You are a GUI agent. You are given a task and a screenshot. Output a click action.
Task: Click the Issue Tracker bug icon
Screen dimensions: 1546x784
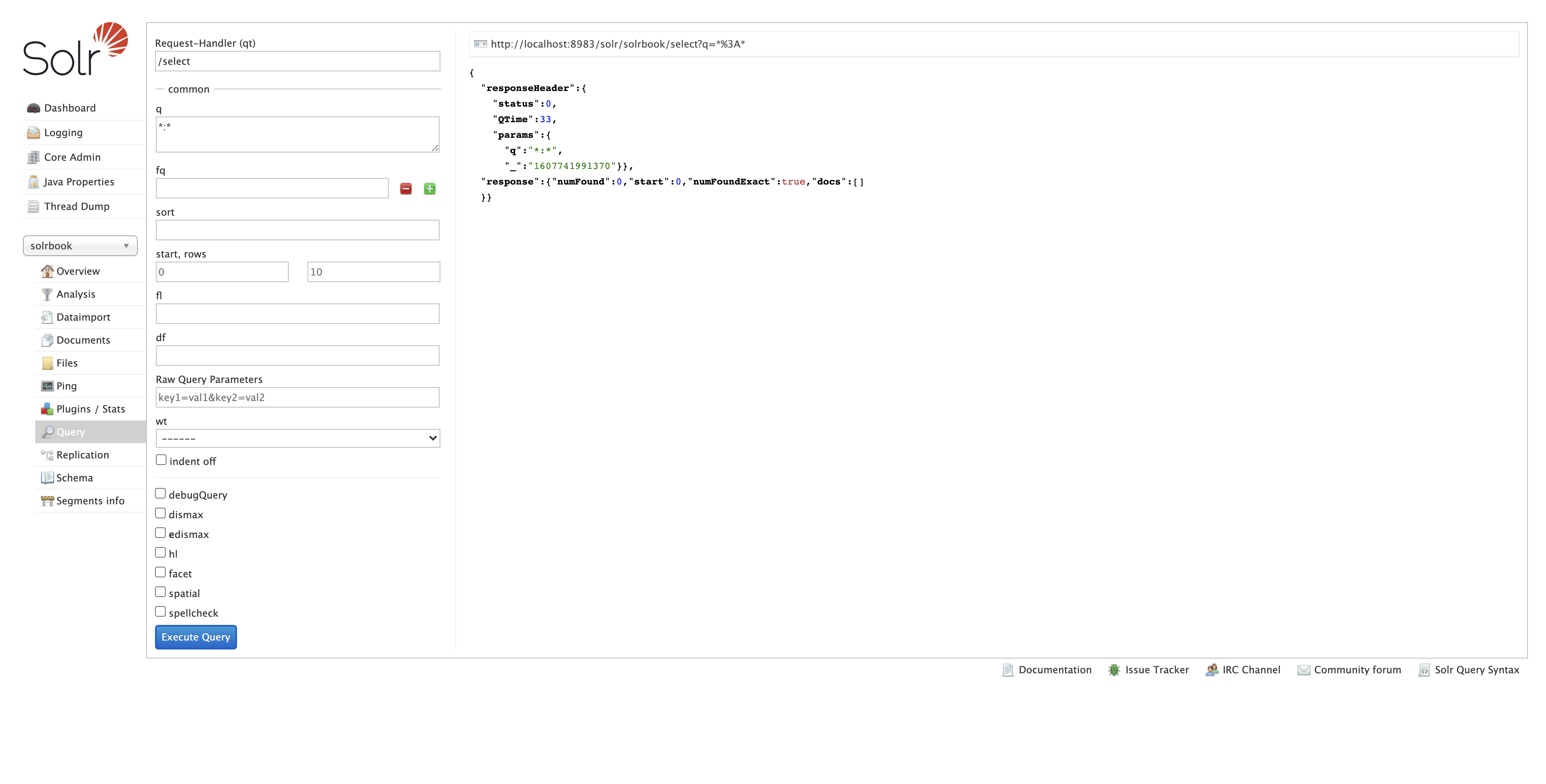1114,670
